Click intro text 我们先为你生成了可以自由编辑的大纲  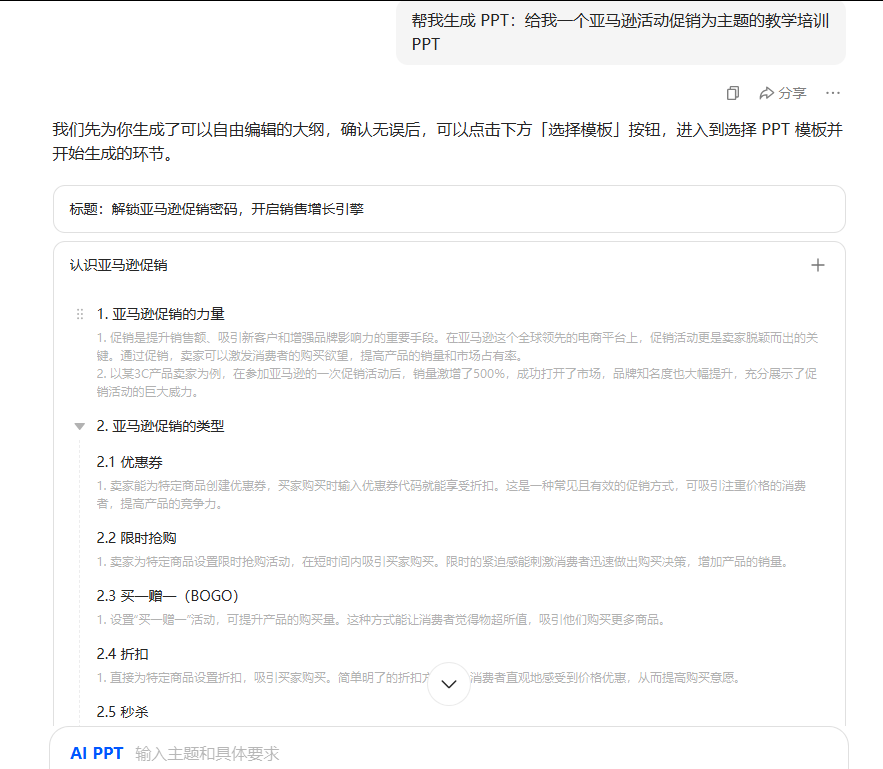coord(448,141)
